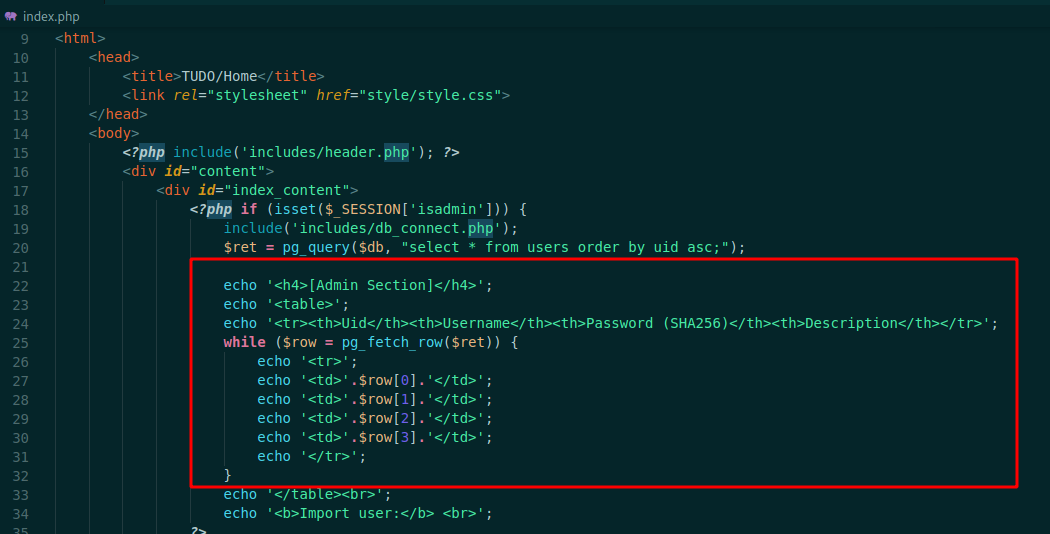Click line number 32 in gutter
This screenshot has height=534, width=1050.
tap(20, 476)
